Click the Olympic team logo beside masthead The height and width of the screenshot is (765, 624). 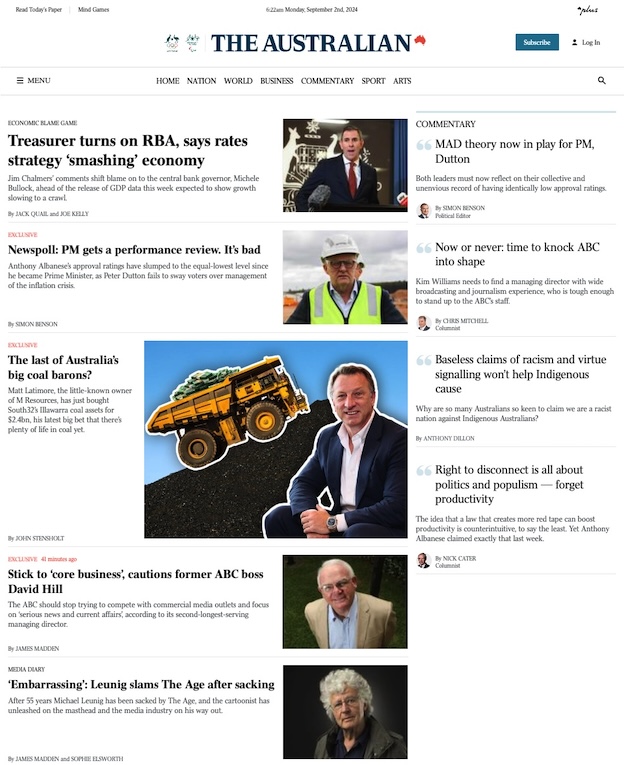coord(172,43)
